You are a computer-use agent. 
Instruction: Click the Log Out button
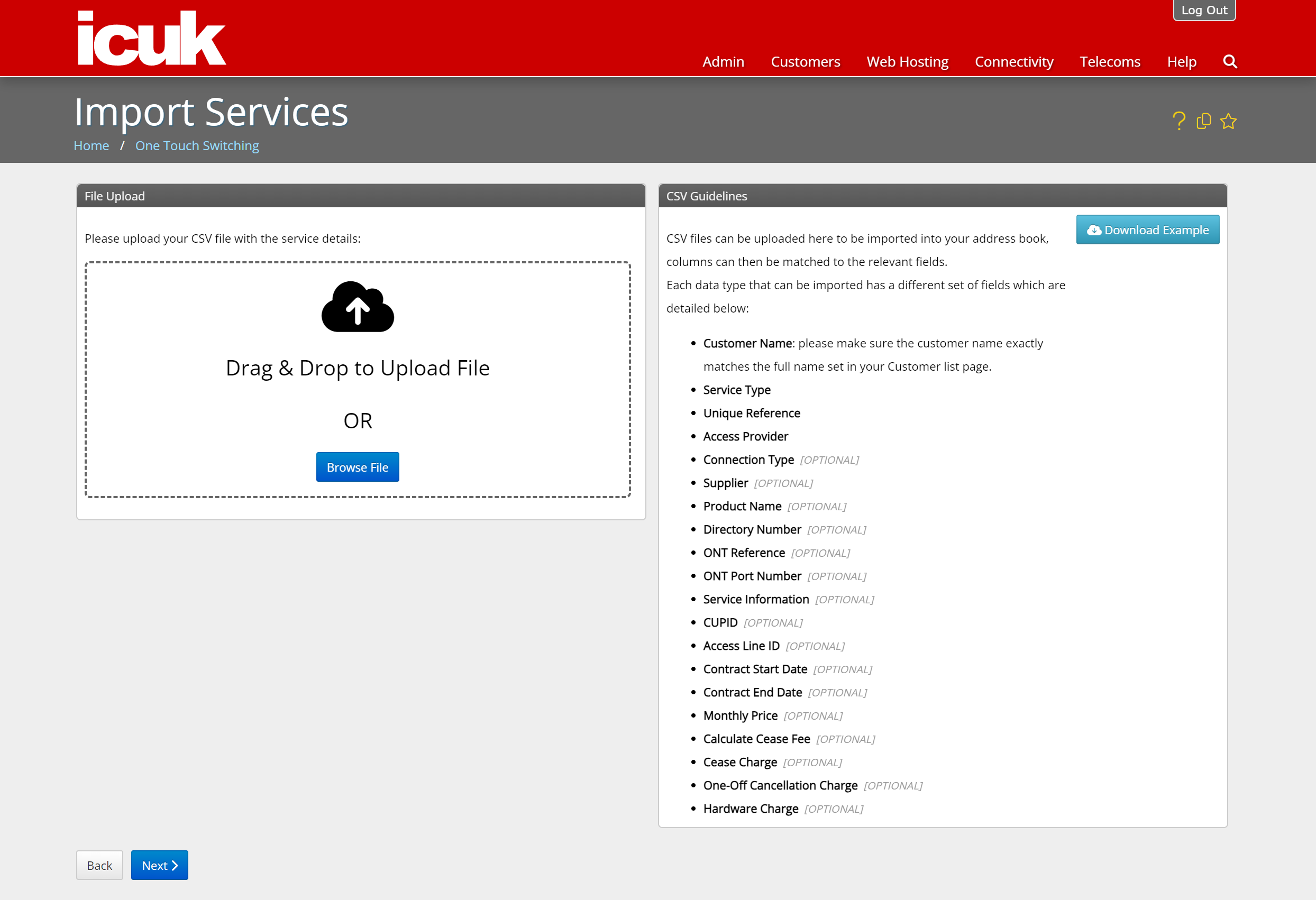pyautogui.click(x=1204, y=10)
